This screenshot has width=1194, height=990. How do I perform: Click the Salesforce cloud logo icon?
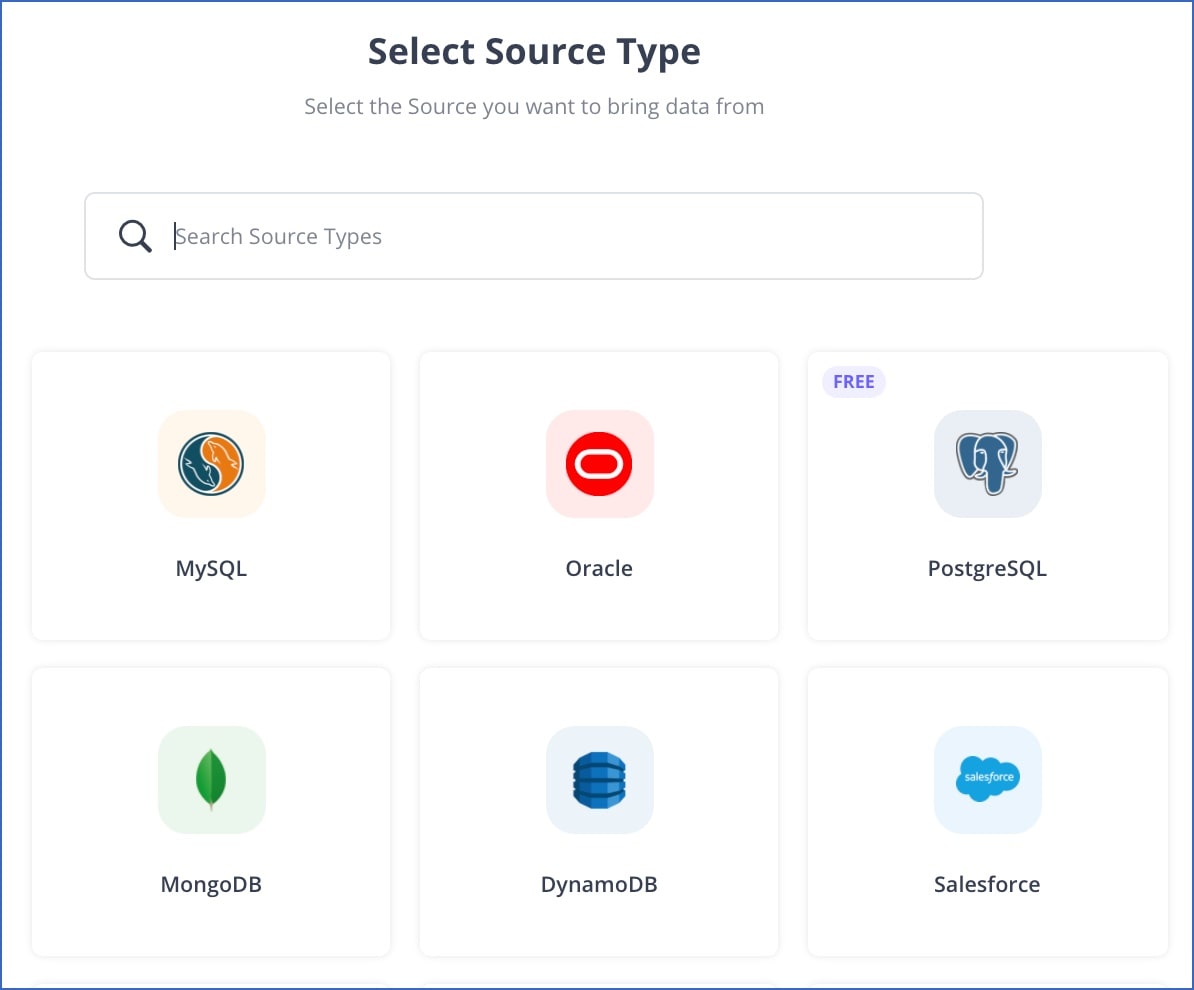(988, 779)
